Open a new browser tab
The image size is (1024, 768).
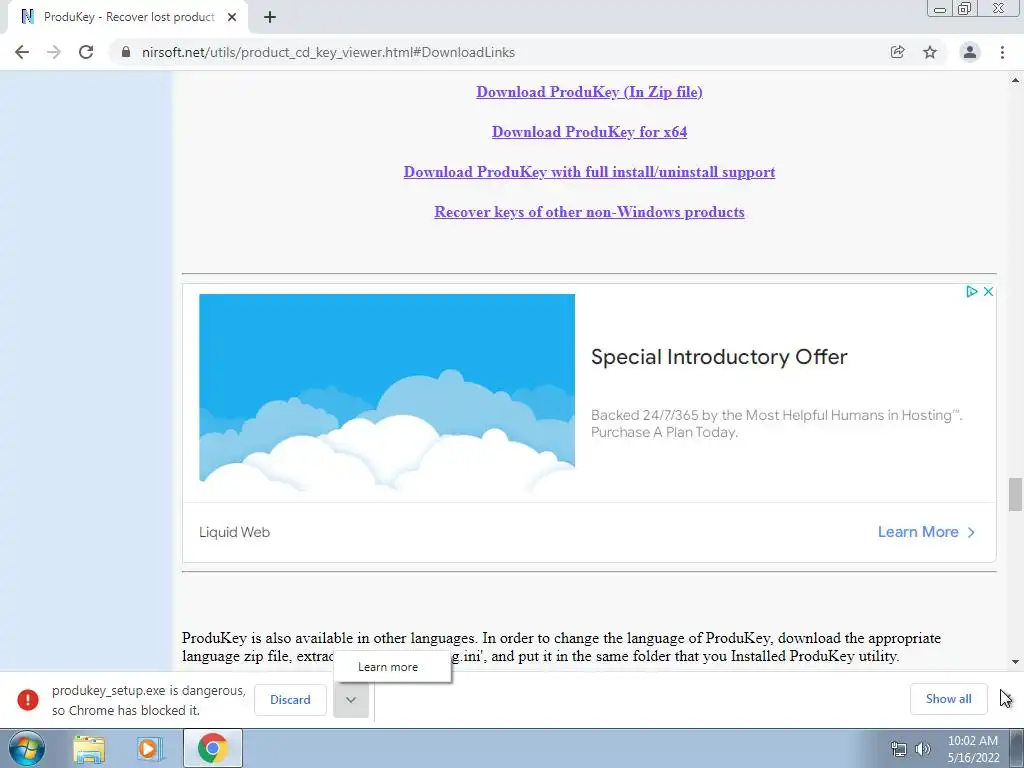click(x=270, y=17)
